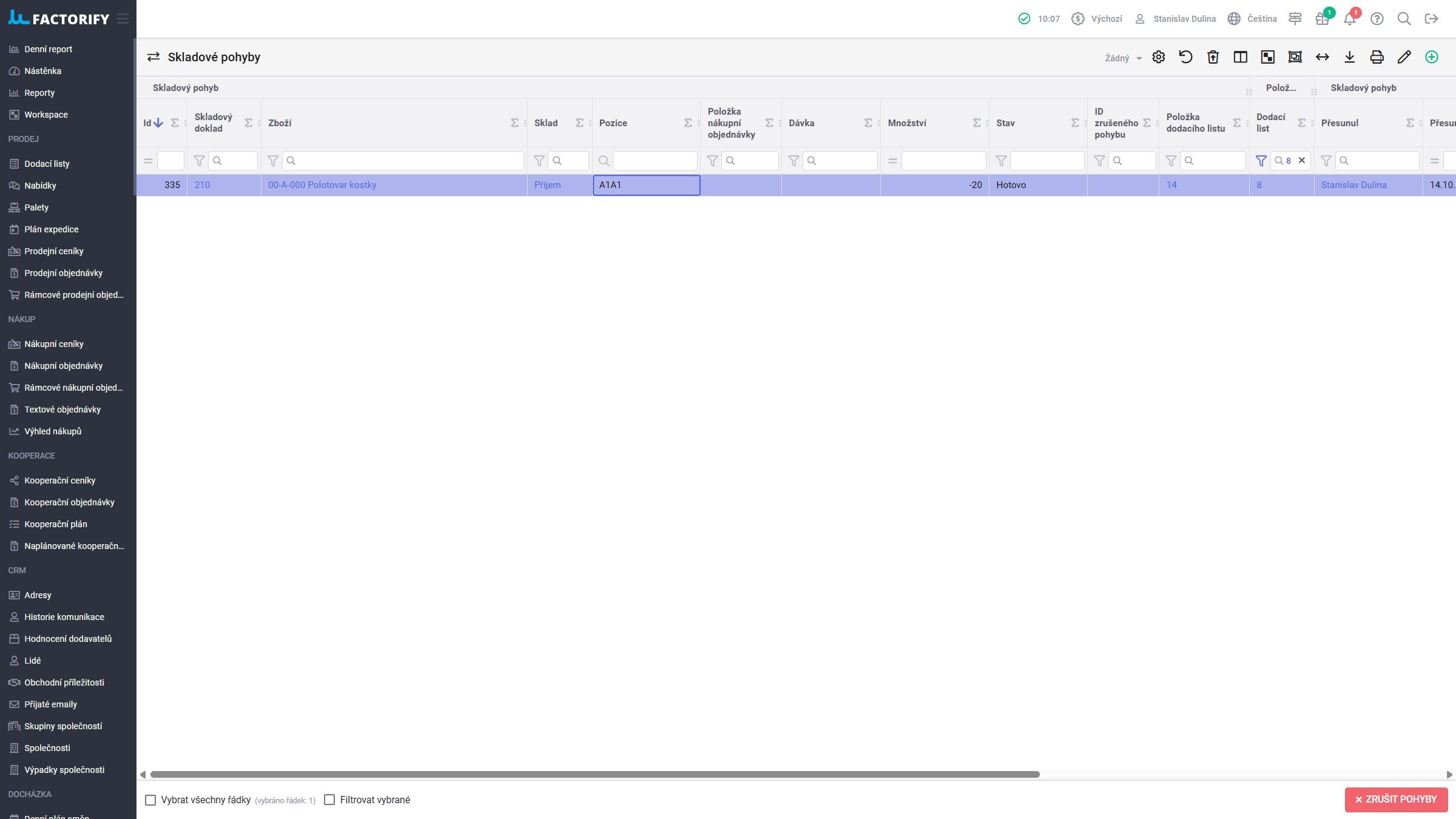Open the 00-A-000 Polotovar kostky link
Image resolution: width=1456 pixels, height=819 pixels.
coord(322,185)
